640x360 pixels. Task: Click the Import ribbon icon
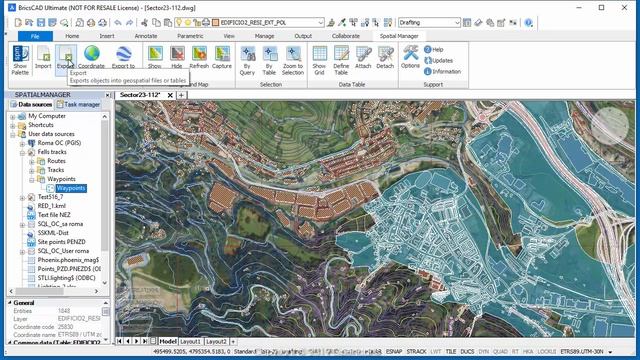click(43, 57)
